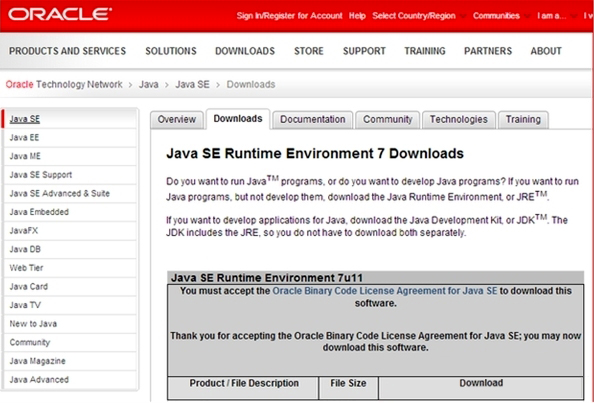
Task: Open the 'I am a...' dropdown
Action: 556,16
